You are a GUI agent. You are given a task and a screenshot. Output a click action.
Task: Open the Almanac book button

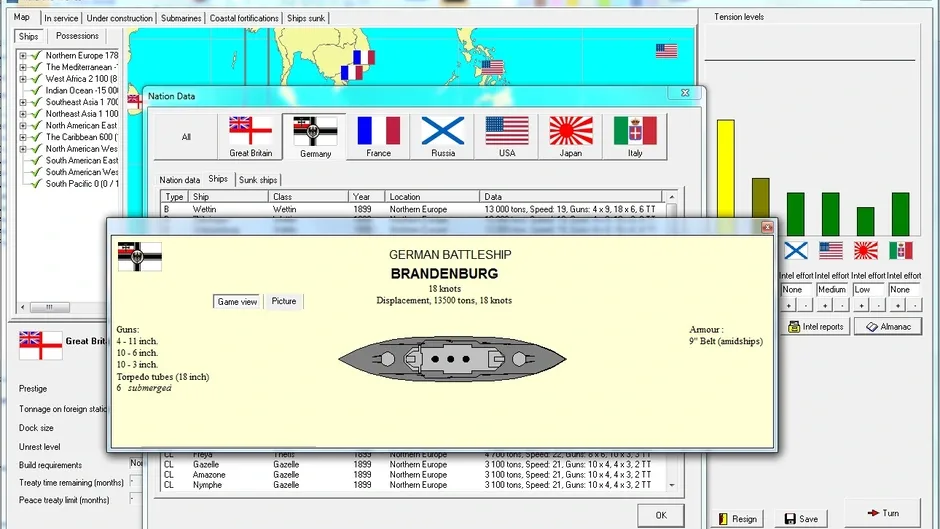click(888, 326)
